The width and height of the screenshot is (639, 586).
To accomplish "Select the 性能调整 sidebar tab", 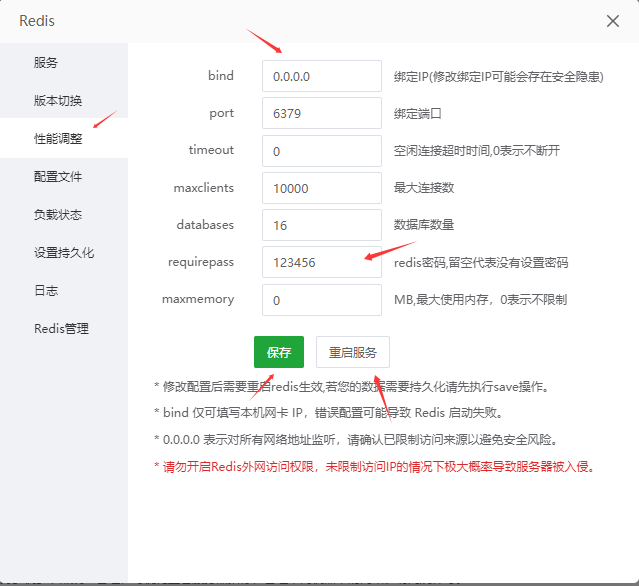I will (x=58, y=138).
